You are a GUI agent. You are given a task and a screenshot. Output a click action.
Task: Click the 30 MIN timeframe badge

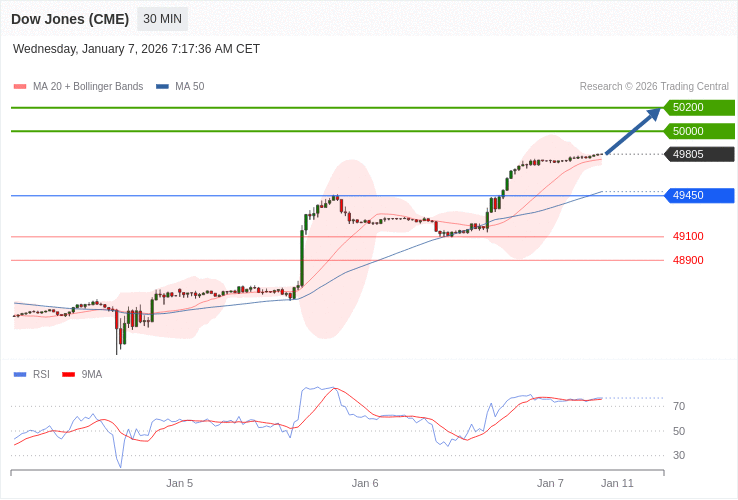[x=162, y=19]
